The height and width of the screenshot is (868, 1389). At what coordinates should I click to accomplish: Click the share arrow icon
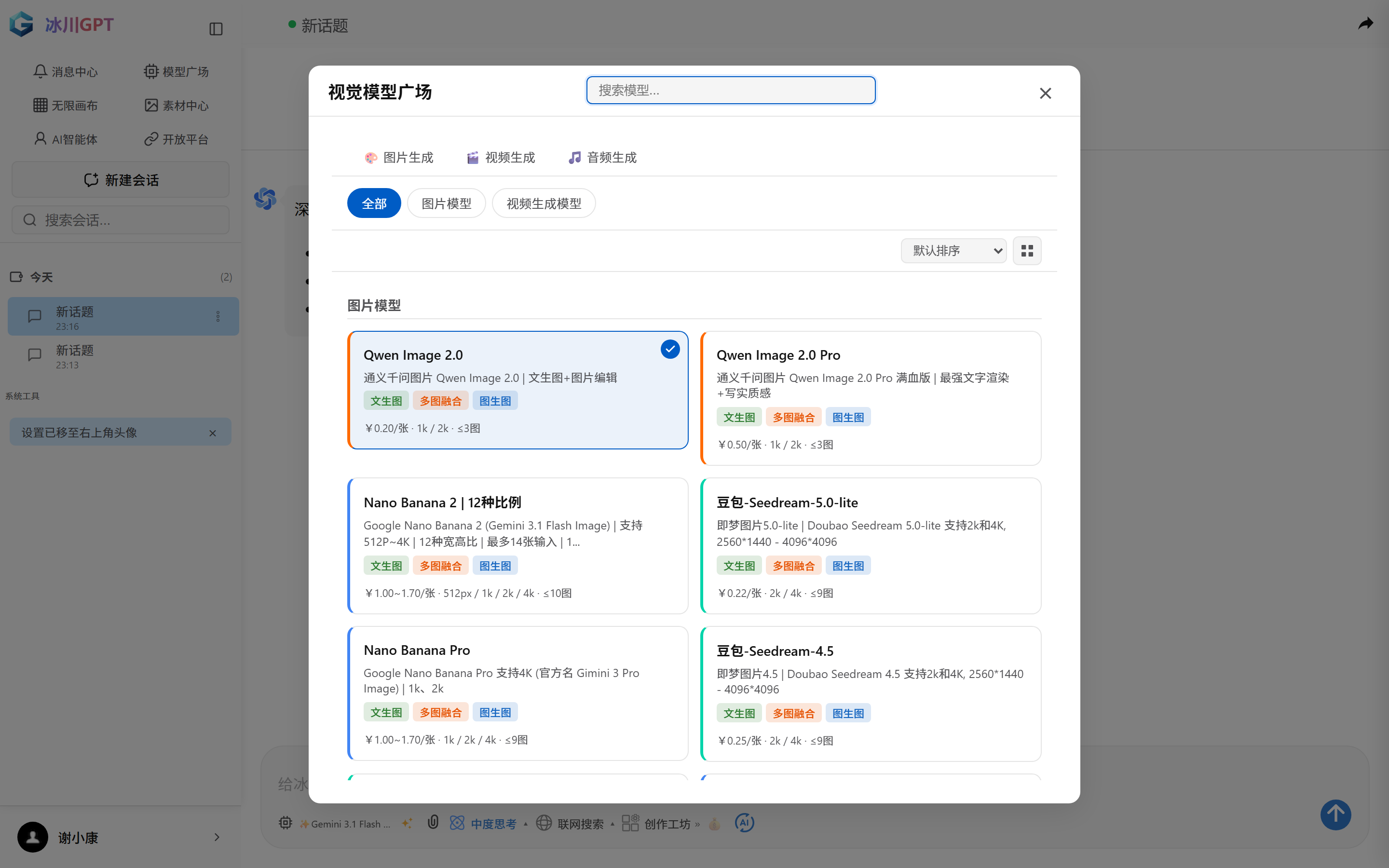click(1365, 24)
